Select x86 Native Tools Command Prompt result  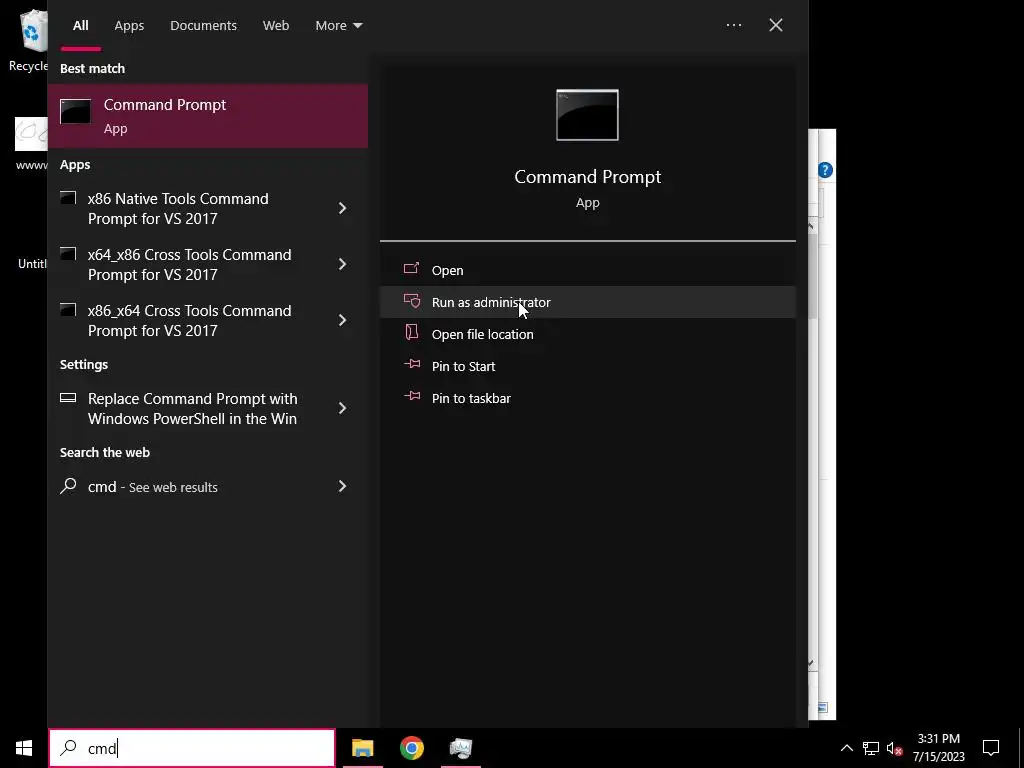208,208
